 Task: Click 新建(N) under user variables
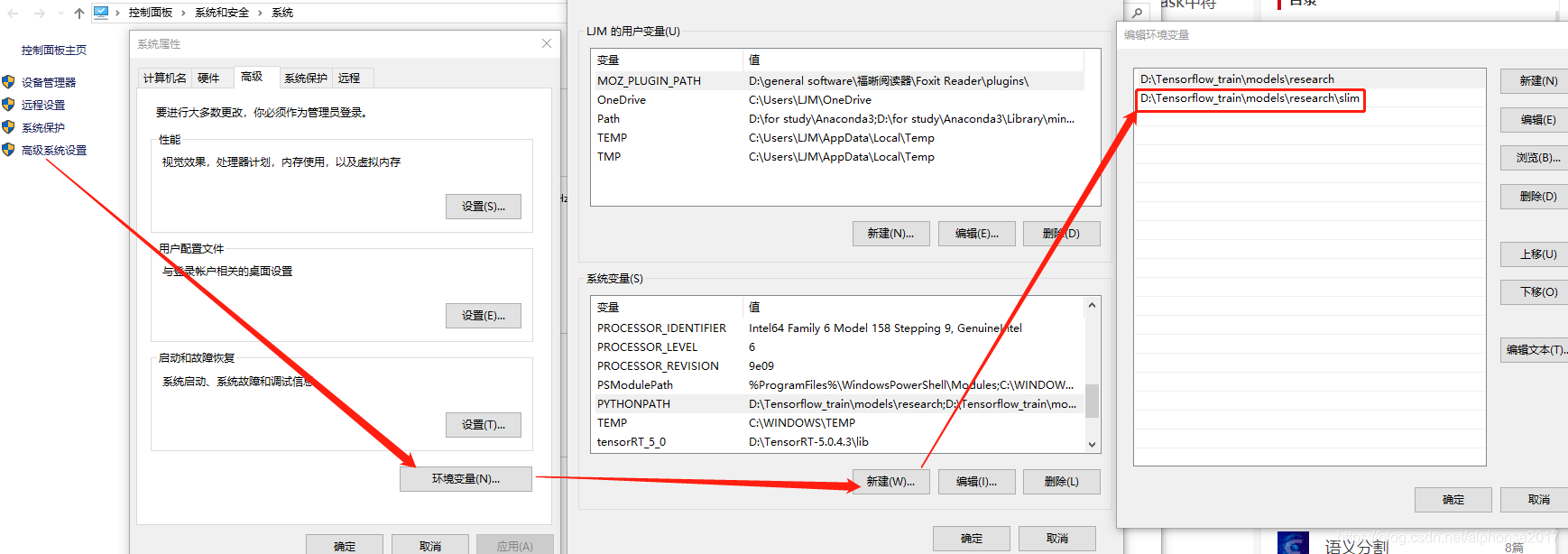click(890, 234)
